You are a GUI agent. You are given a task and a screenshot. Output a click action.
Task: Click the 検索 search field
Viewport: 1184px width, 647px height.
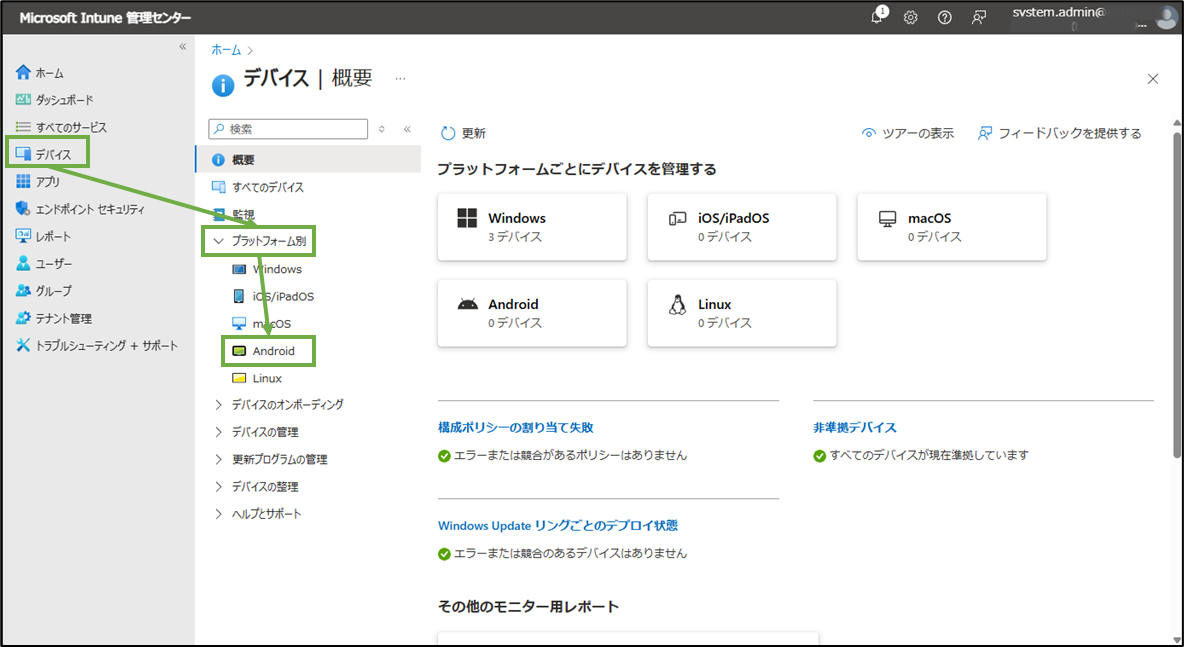288,129
